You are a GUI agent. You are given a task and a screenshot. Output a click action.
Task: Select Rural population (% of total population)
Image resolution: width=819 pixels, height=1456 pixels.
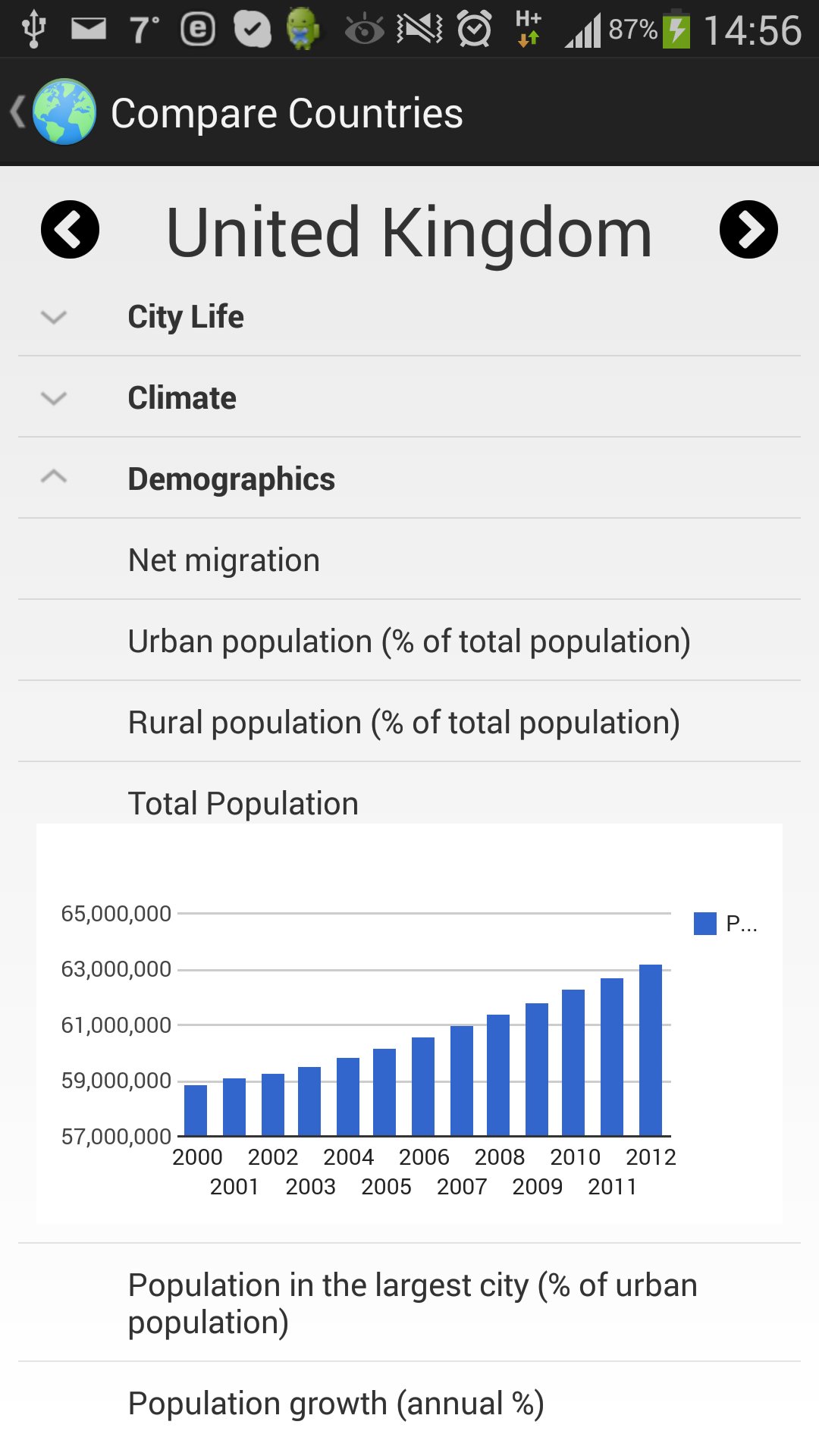click(x=409, y=722)
